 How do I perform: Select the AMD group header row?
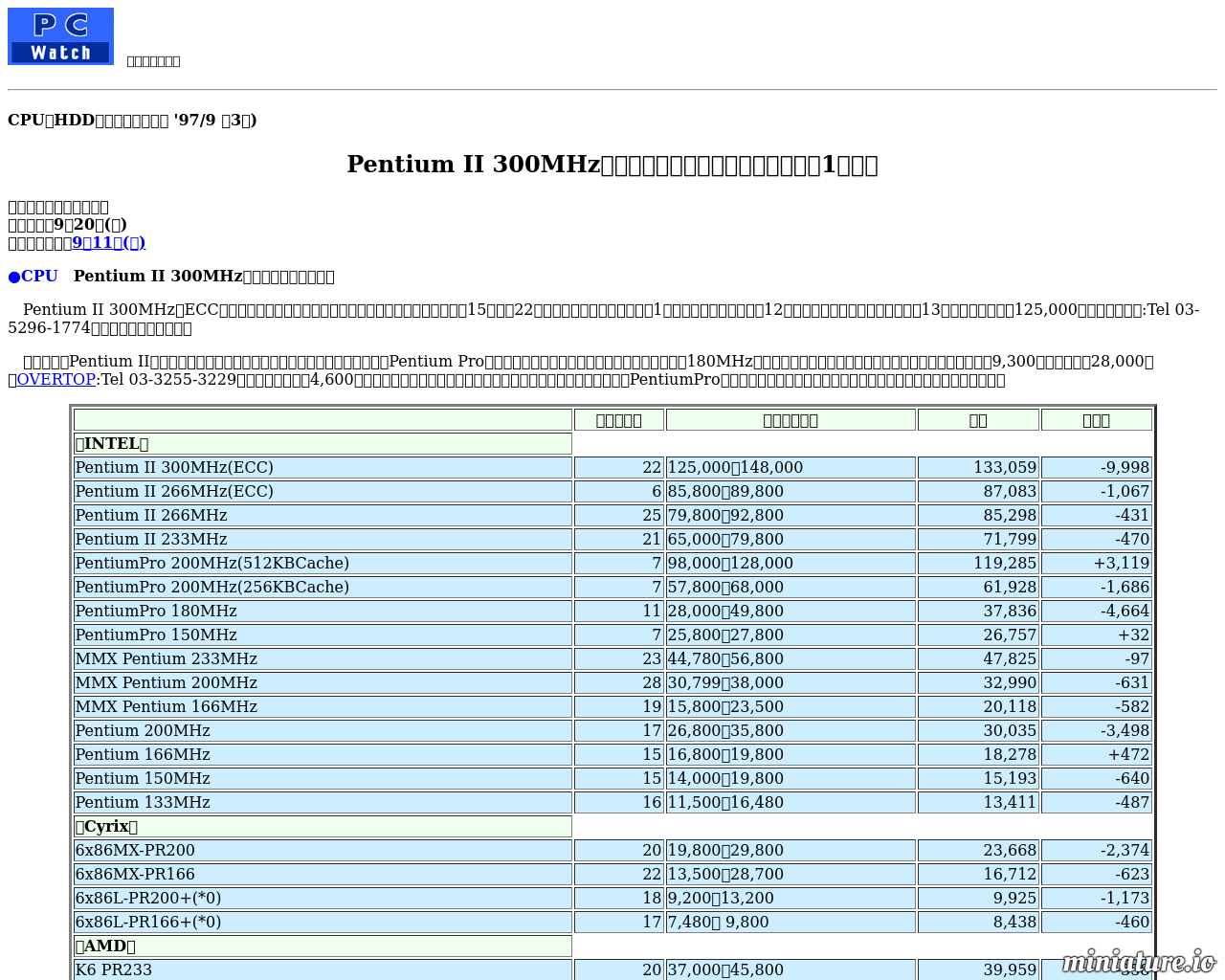tap(323, 946)
